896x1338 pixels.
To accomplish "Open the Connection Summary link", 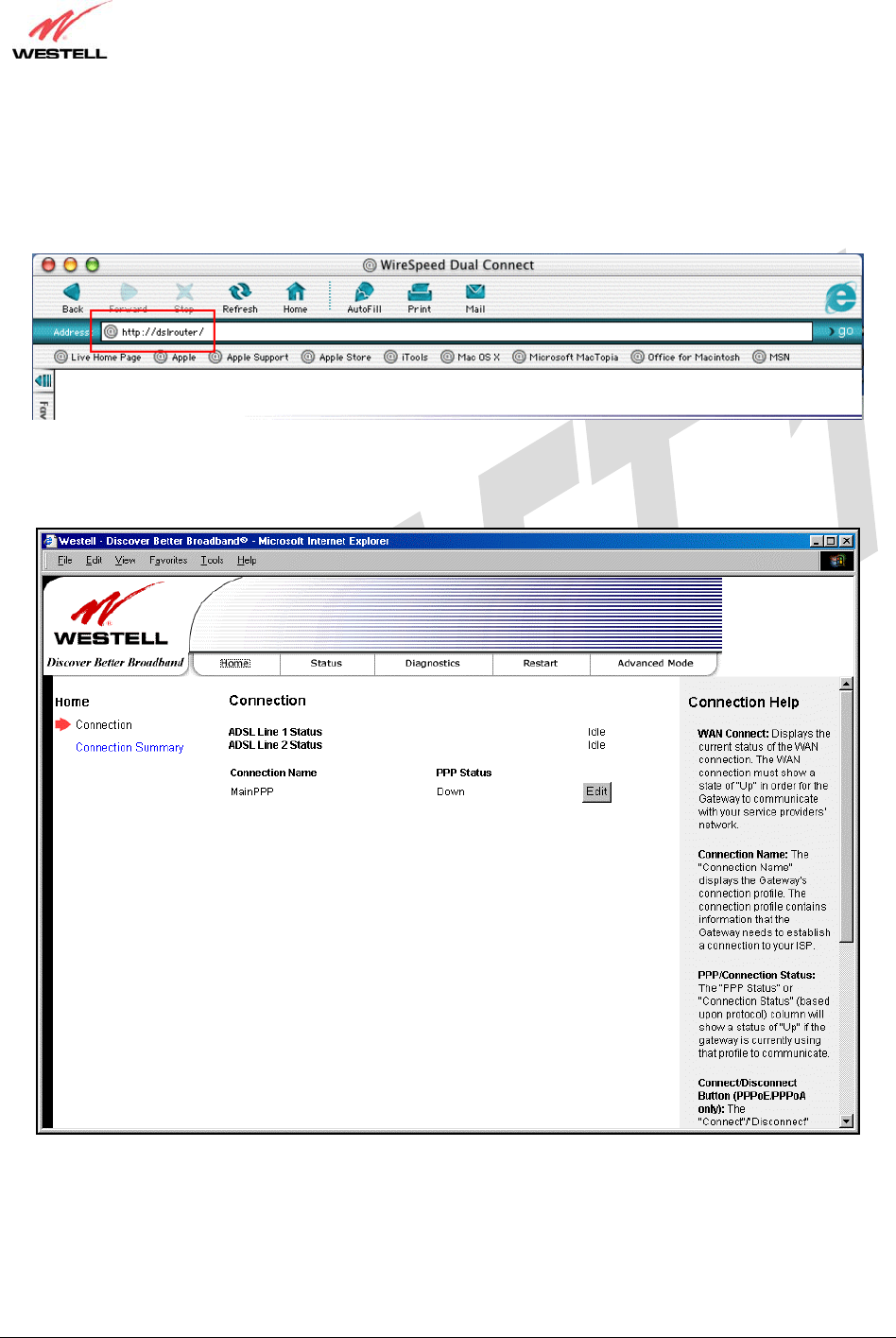I will point(129,748).
